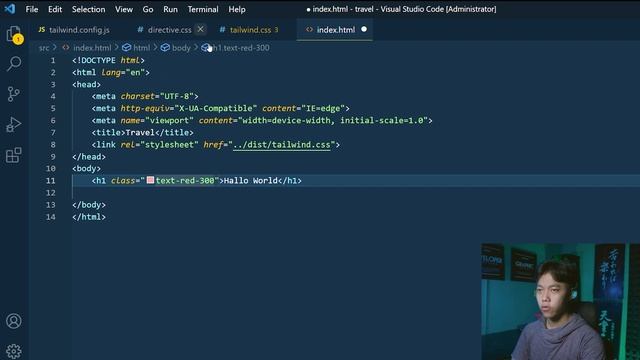
Task: Click the Hallo World text
Action: pos(251,180)
